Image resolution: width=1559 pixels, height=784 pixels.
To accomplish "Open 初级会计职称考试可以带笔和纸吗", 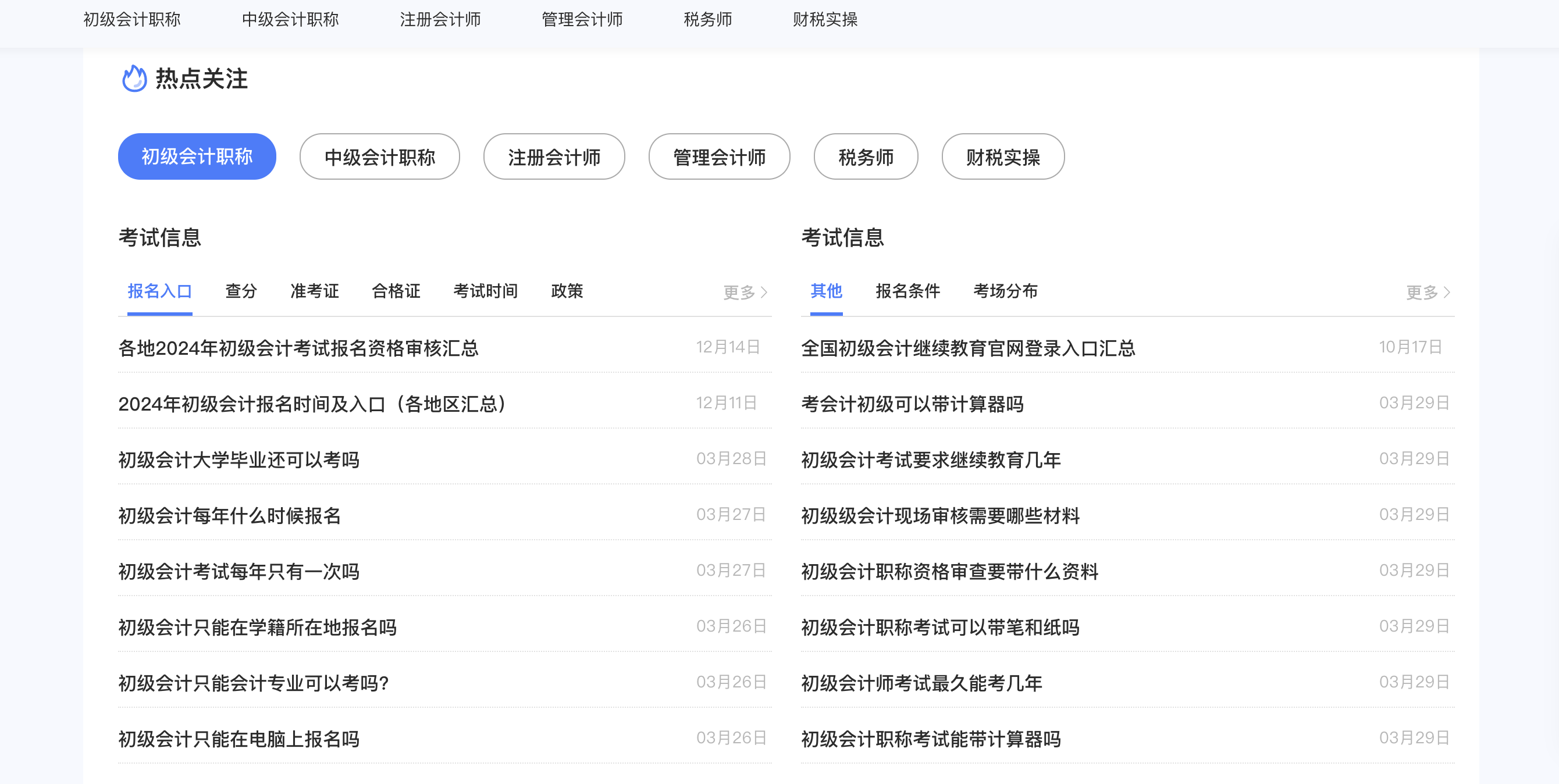I will (x=941, y=628).
